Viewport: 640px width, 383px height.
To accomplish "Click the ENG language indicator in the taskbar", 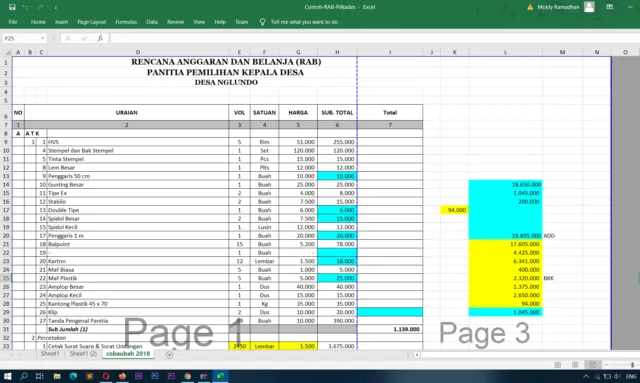I will 631,376.
